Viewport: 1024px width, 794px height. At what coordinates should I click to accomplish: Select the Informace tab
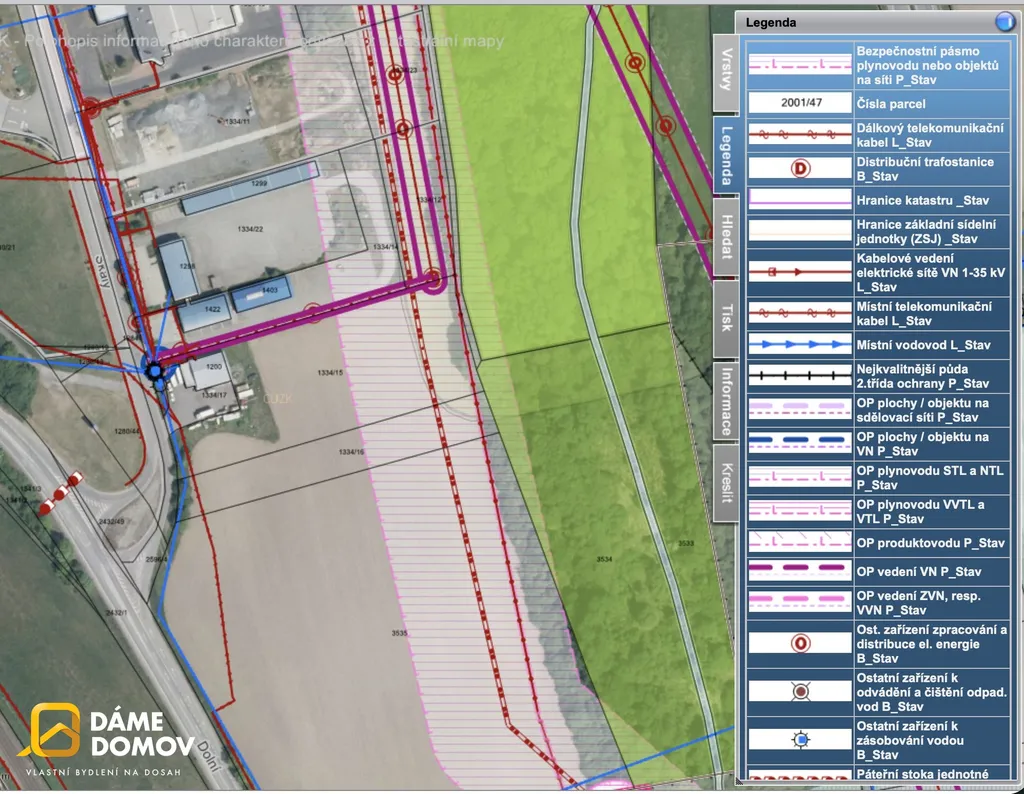[x=727, y=399]
